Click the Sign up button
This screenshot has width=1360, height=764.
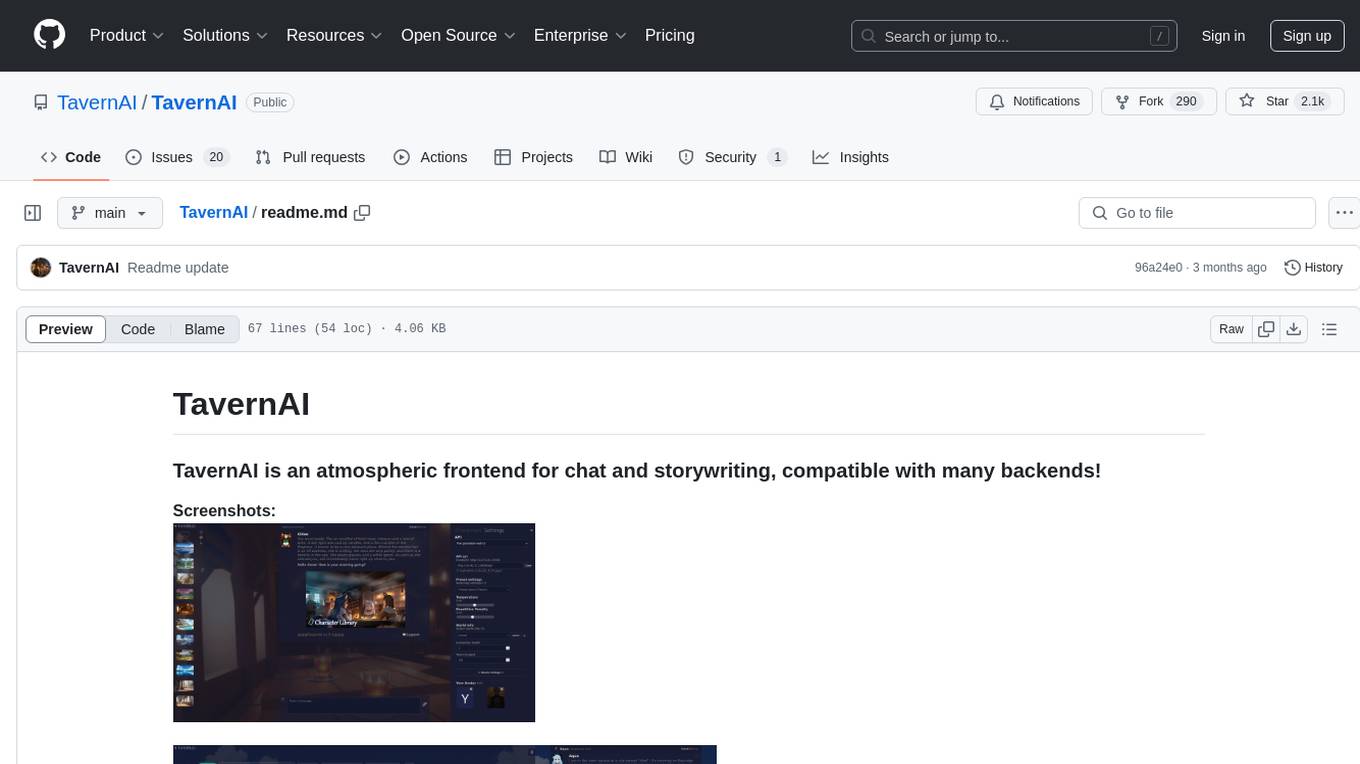(x=1307, y=36)
